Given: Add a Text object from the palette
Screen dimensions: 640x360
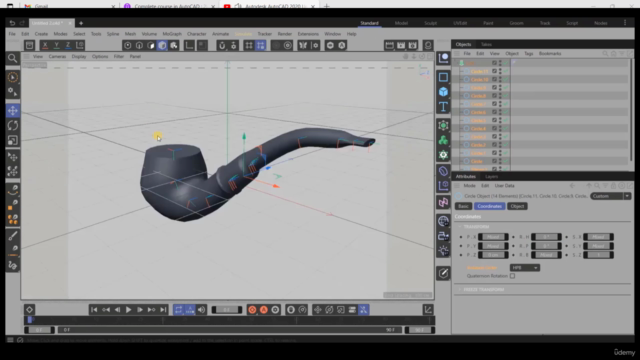Looking at the screenshot, I should [x=443, y=107].
